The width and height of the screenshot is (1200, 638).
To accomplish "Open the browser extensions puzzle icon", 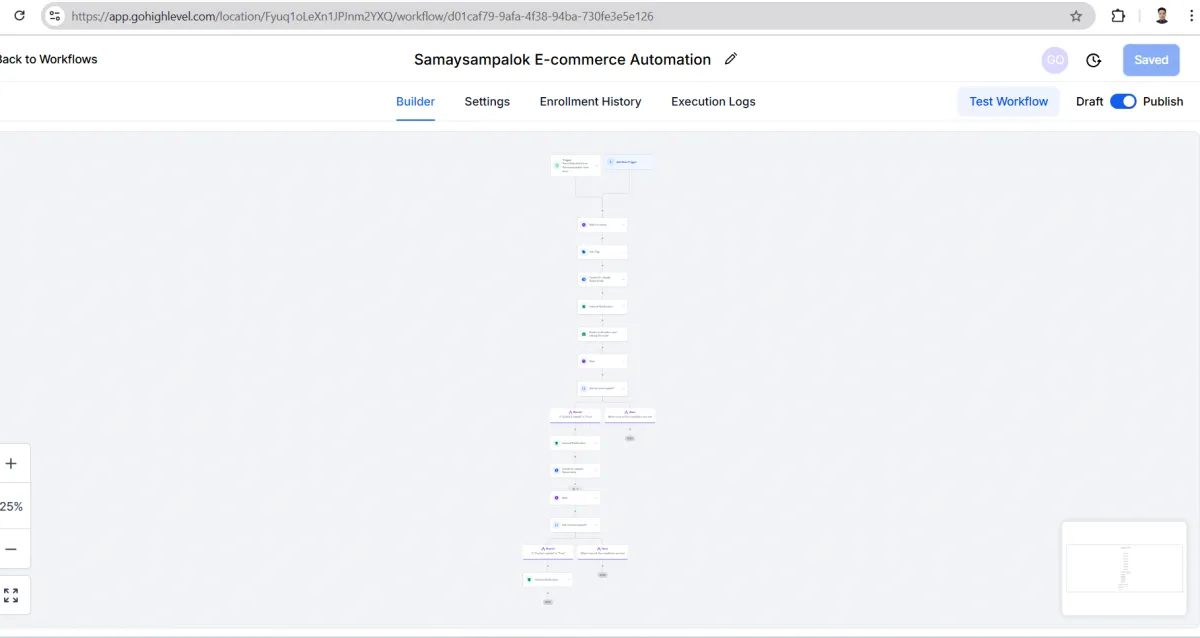I will [1118, 15].
